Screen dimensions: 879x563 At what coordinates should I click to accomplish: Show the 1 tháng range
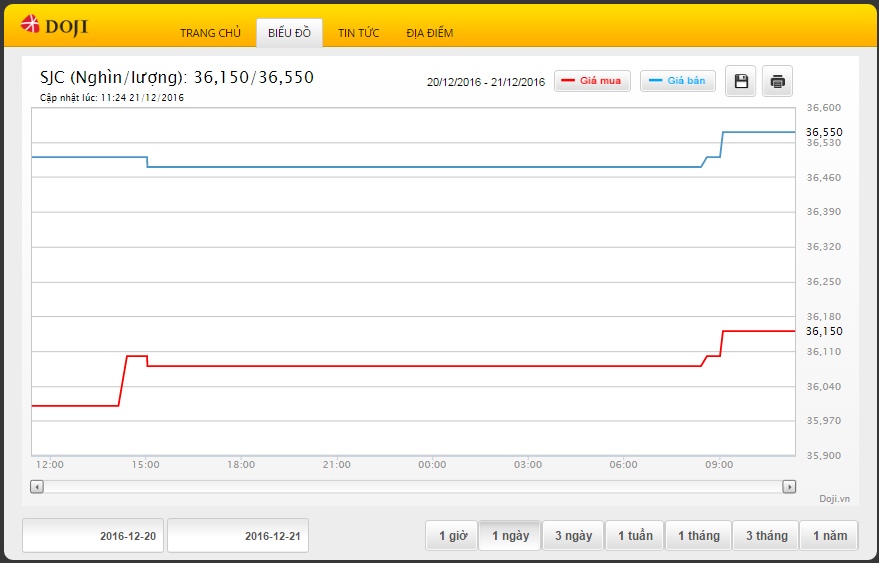(x=698, y=536)
